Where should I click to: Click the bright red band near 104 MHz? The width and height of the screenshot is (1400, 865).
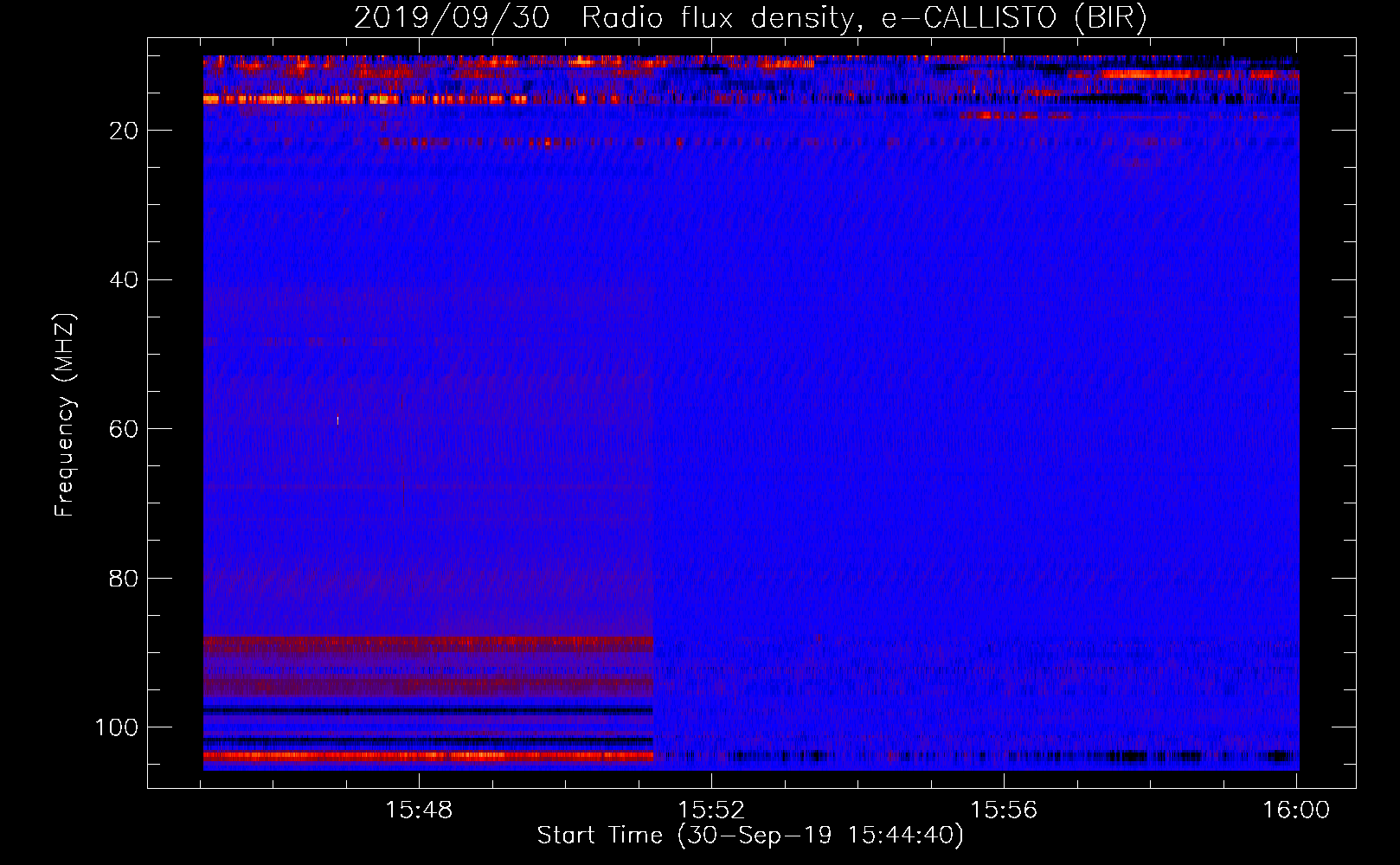point(428,756)
